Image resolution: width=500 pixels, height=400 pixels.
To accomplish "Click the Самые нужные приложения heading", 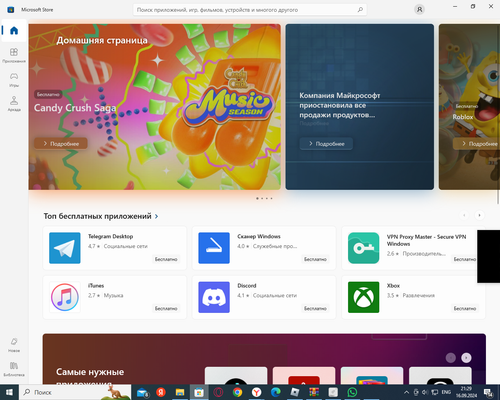I will (90, 377).
